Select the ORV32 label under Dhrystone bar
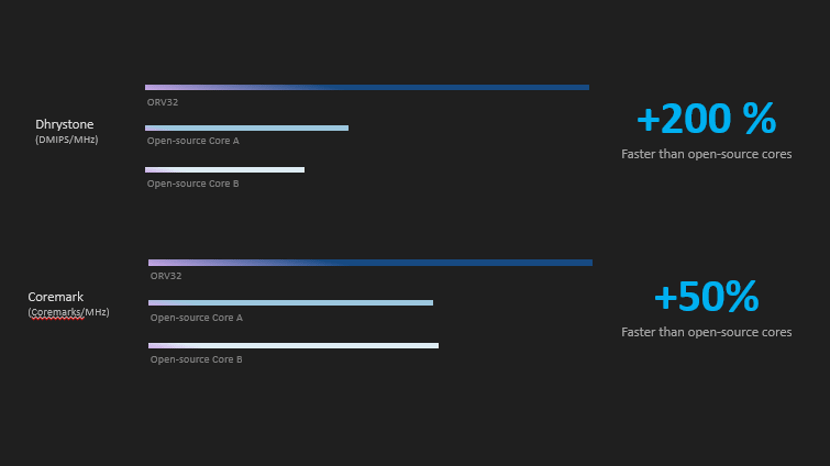The width and height of the screenshot is (830, 466). pyautogui.click(x=163, y=102)
